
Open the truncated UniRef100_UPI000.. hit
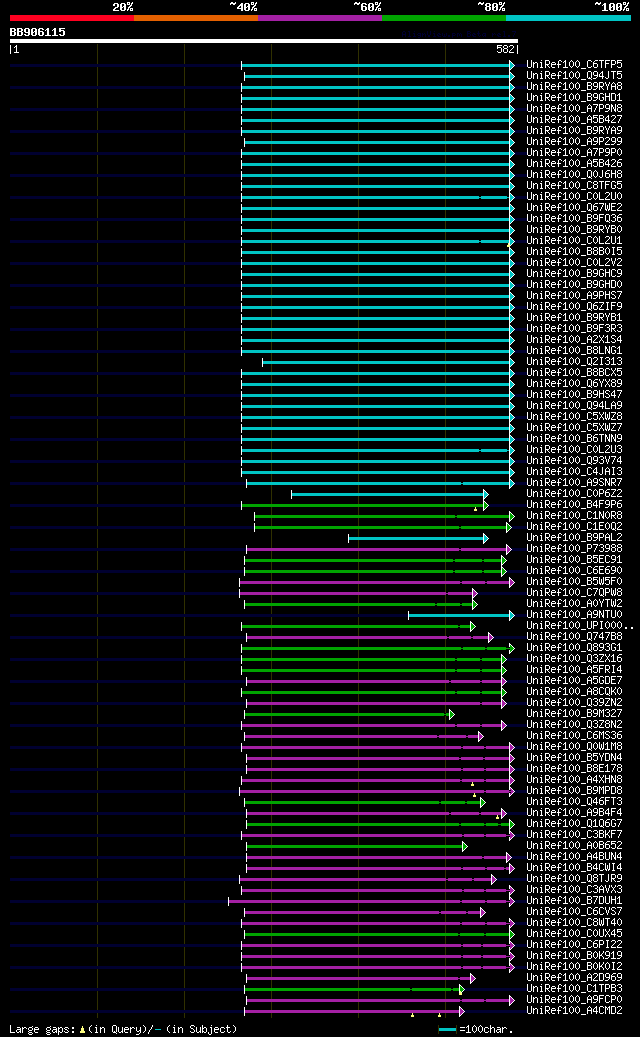coord(579,625)
